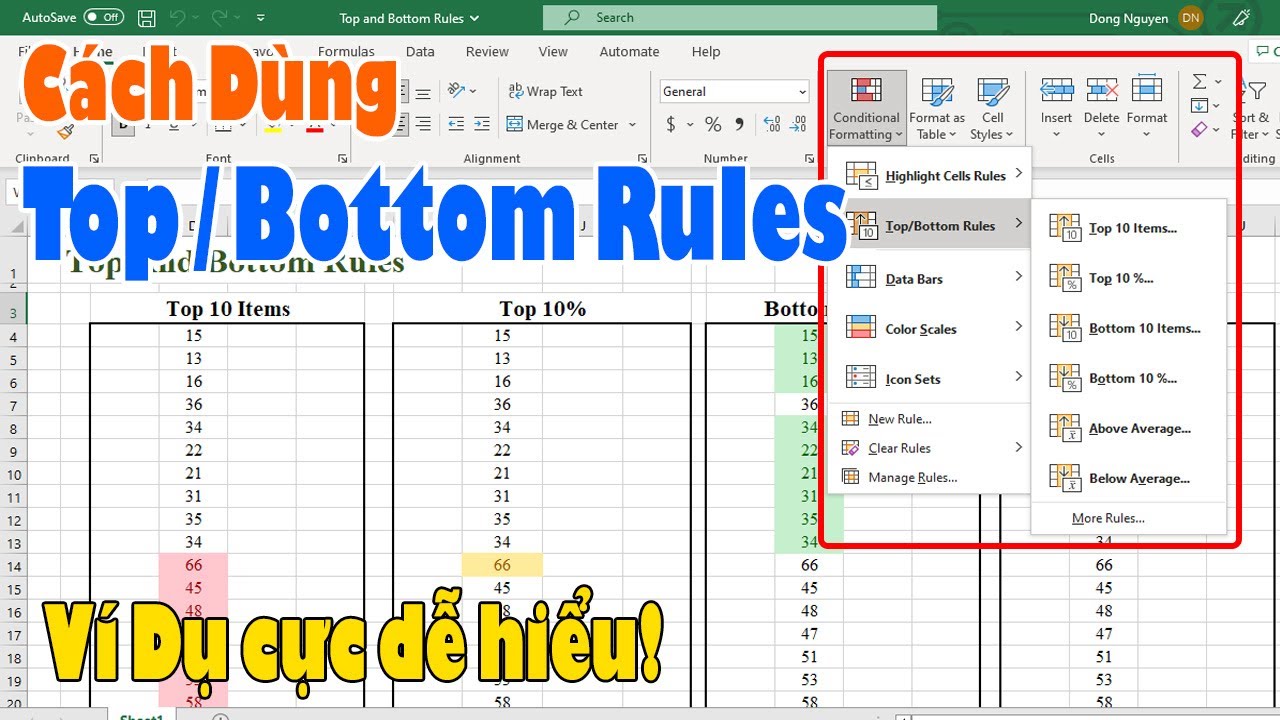
Task: Toggle Wrap Text
Action: click(545, 91)
